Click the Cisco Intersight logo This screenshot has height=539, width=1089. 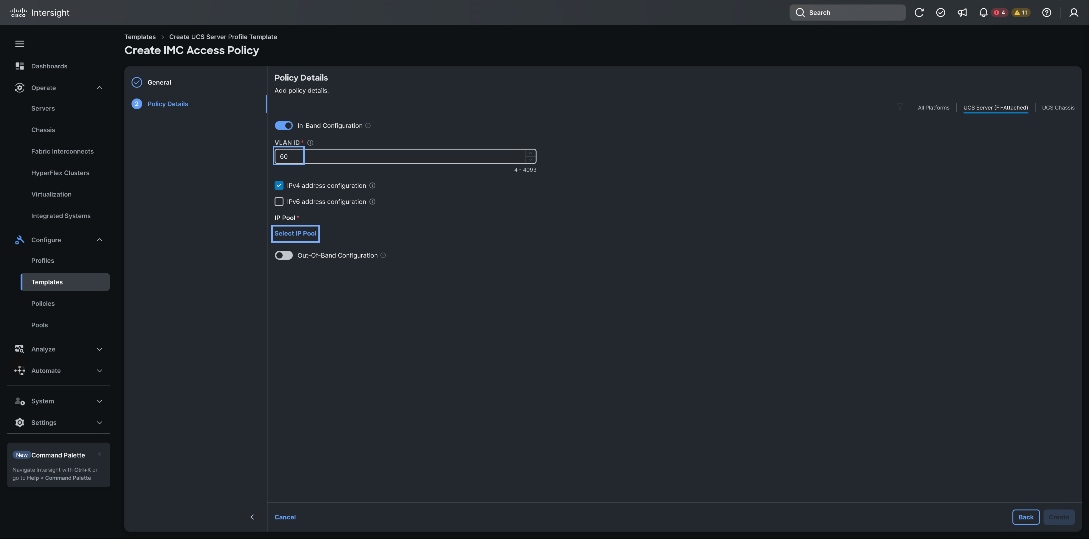tap(40, 13)
